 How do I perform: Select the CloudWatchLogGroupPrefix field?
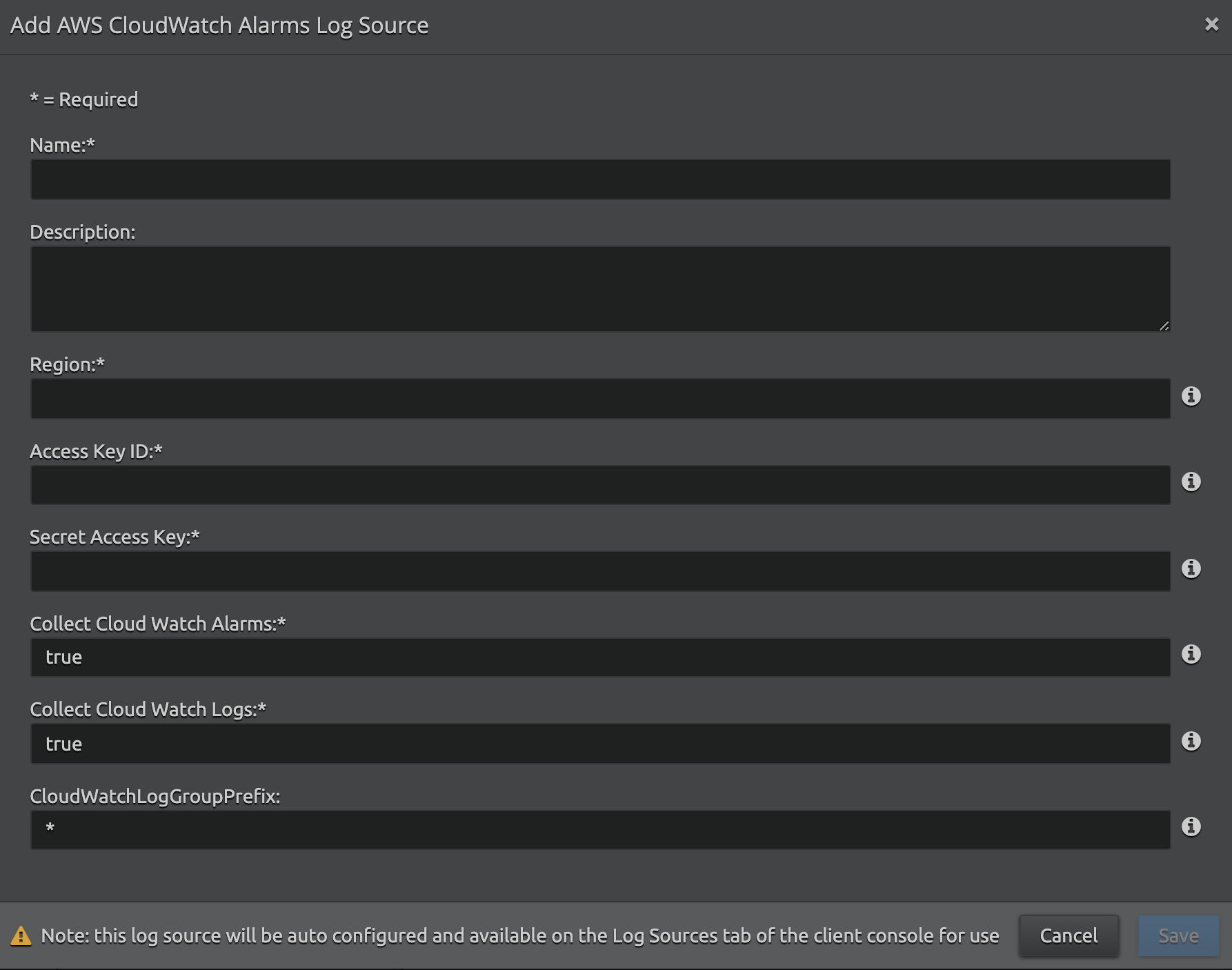coord(600,829)
